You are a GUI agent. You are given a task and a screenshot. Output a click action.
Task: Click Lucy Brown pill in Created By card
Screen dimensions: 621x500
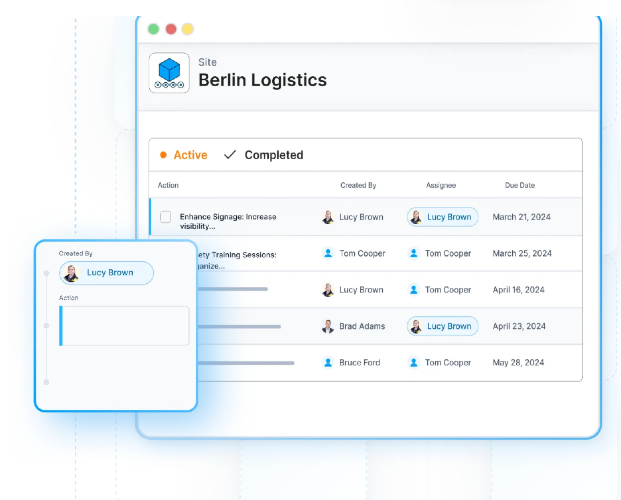click(x=107, y=273)
